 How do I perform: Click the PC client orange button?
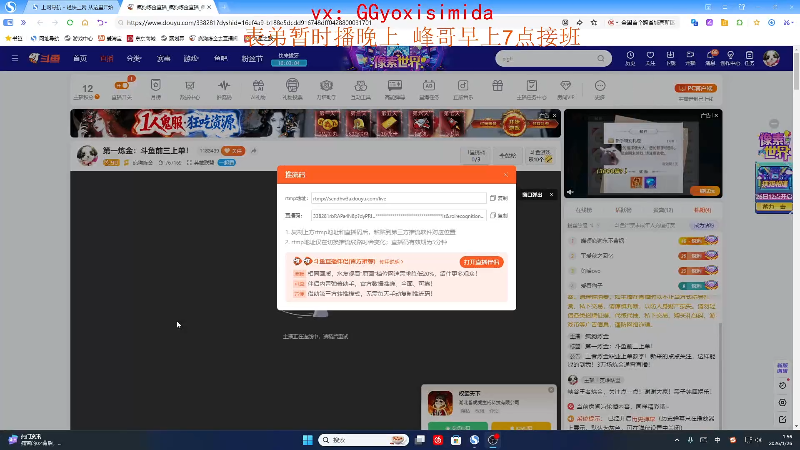coord(695,88)
